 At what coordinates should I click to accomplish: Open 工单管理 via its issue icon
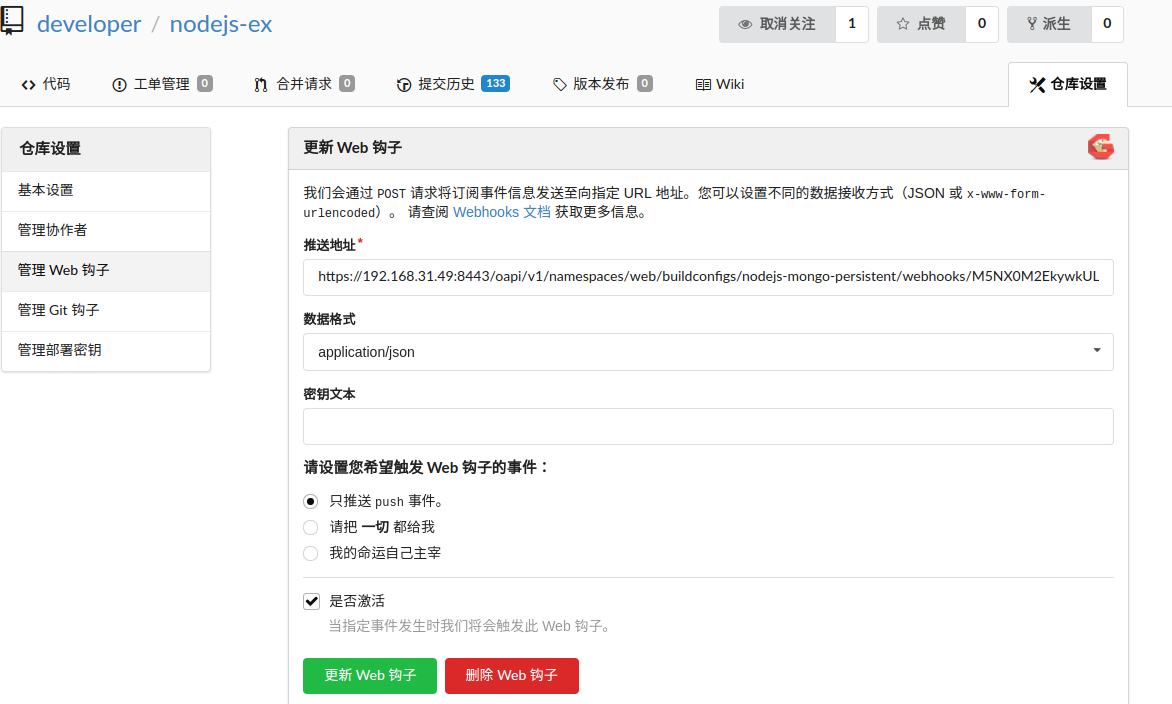121,84
